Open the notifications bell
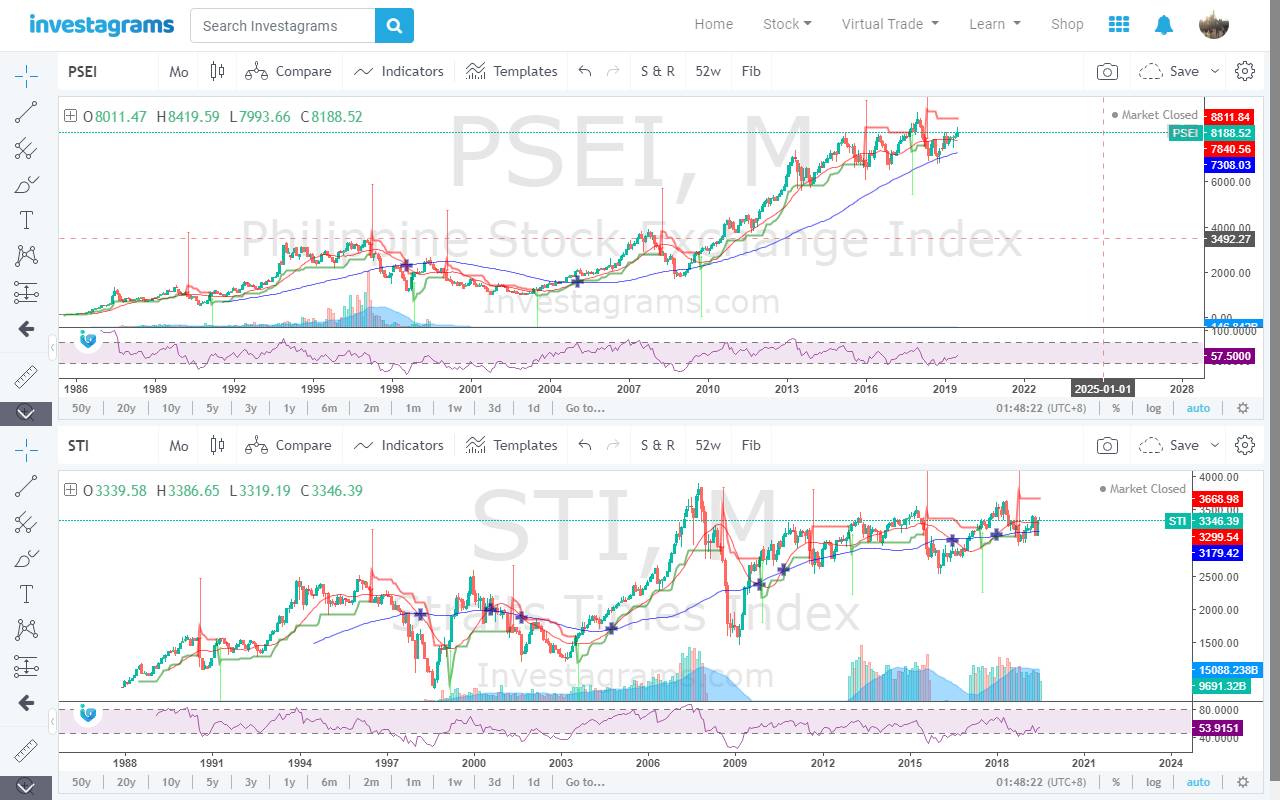Screen dimensions: 1280x800 [x=1163, y=24]
